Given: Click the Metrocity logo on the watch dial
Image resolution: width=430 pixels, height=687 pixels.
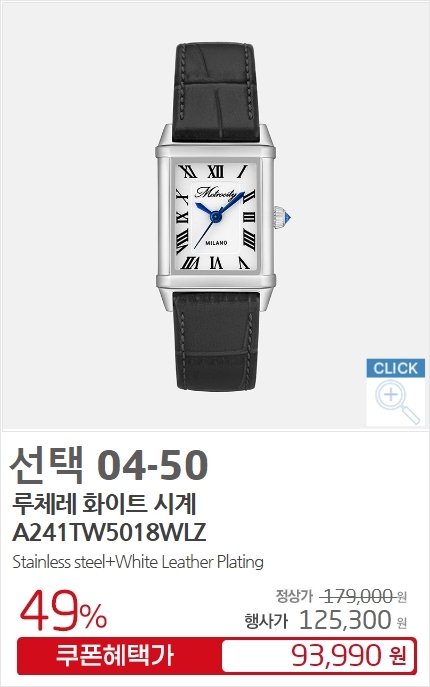Looking at the screenshot, I should click(216, 193).
